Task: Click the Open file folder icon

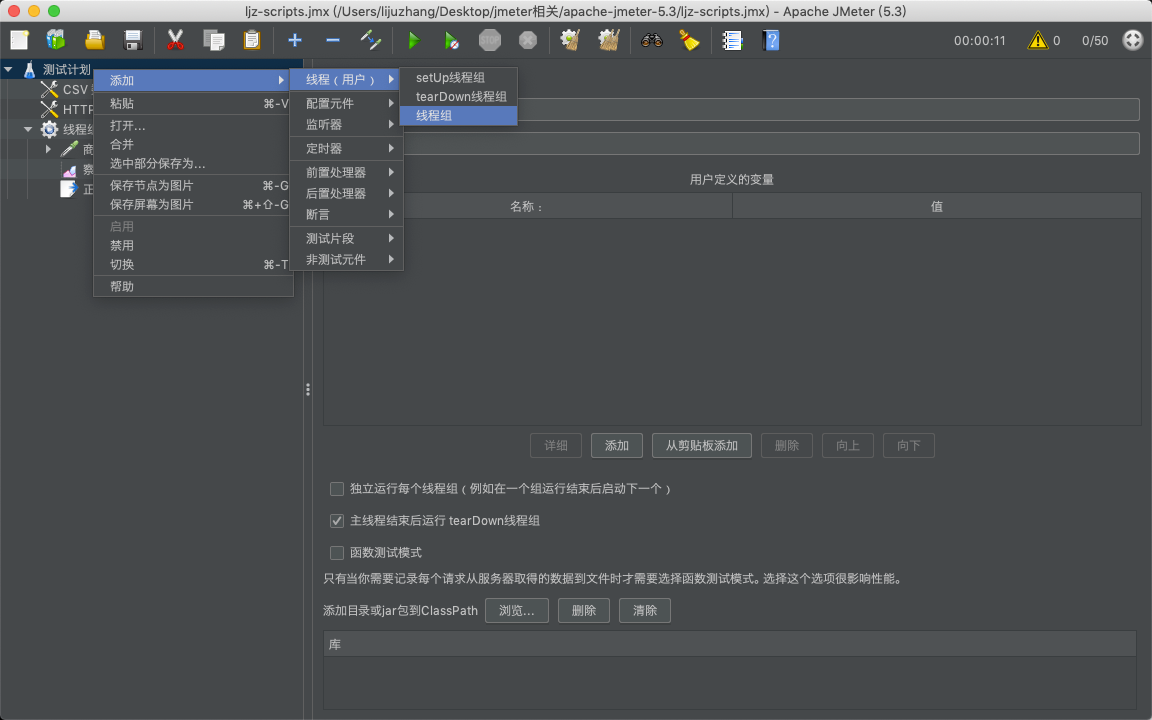Action: coord(94,40)
